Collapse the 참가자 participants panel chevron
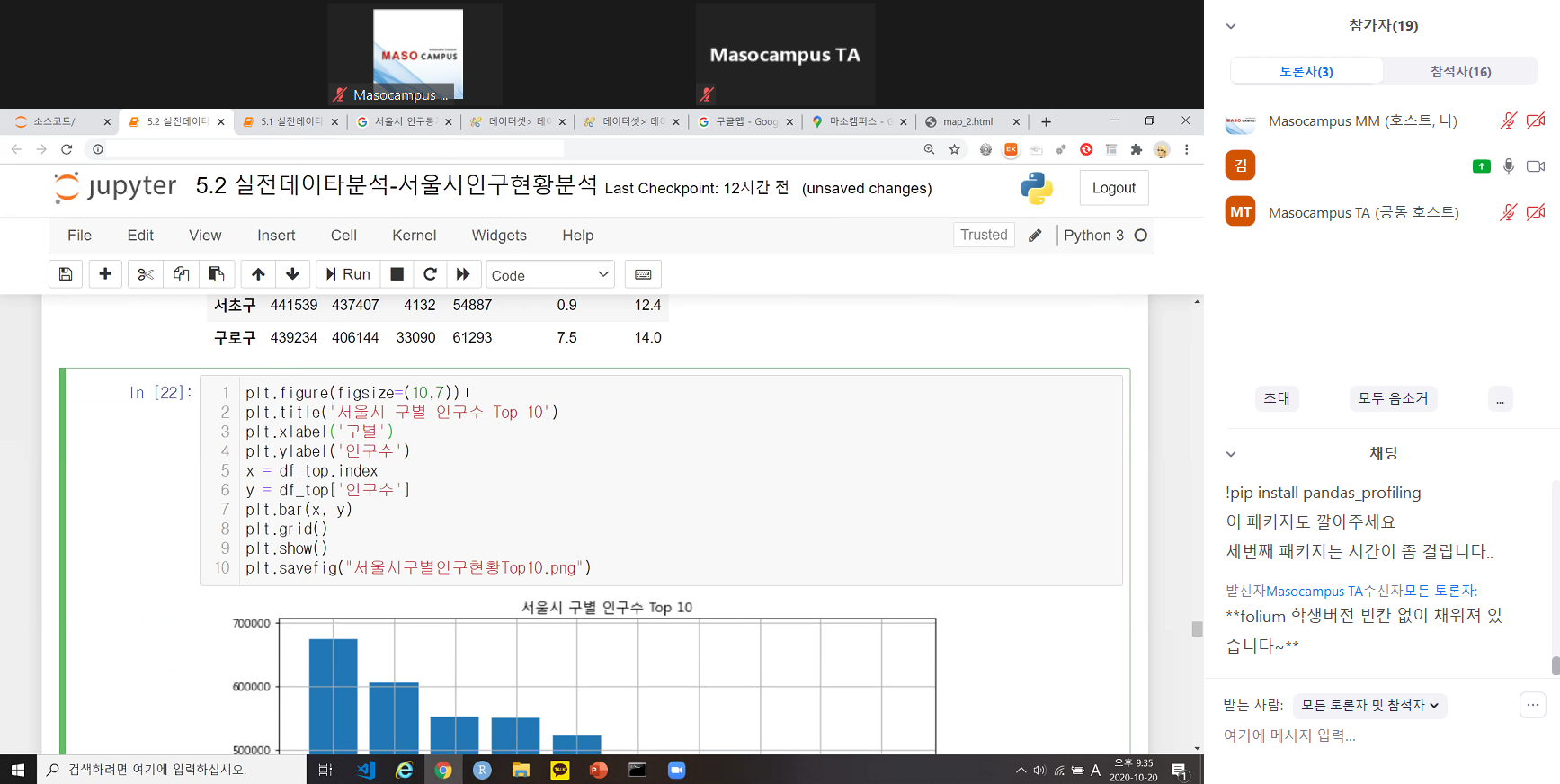This screenshot has width=1560, height=784. [1231, 26]
